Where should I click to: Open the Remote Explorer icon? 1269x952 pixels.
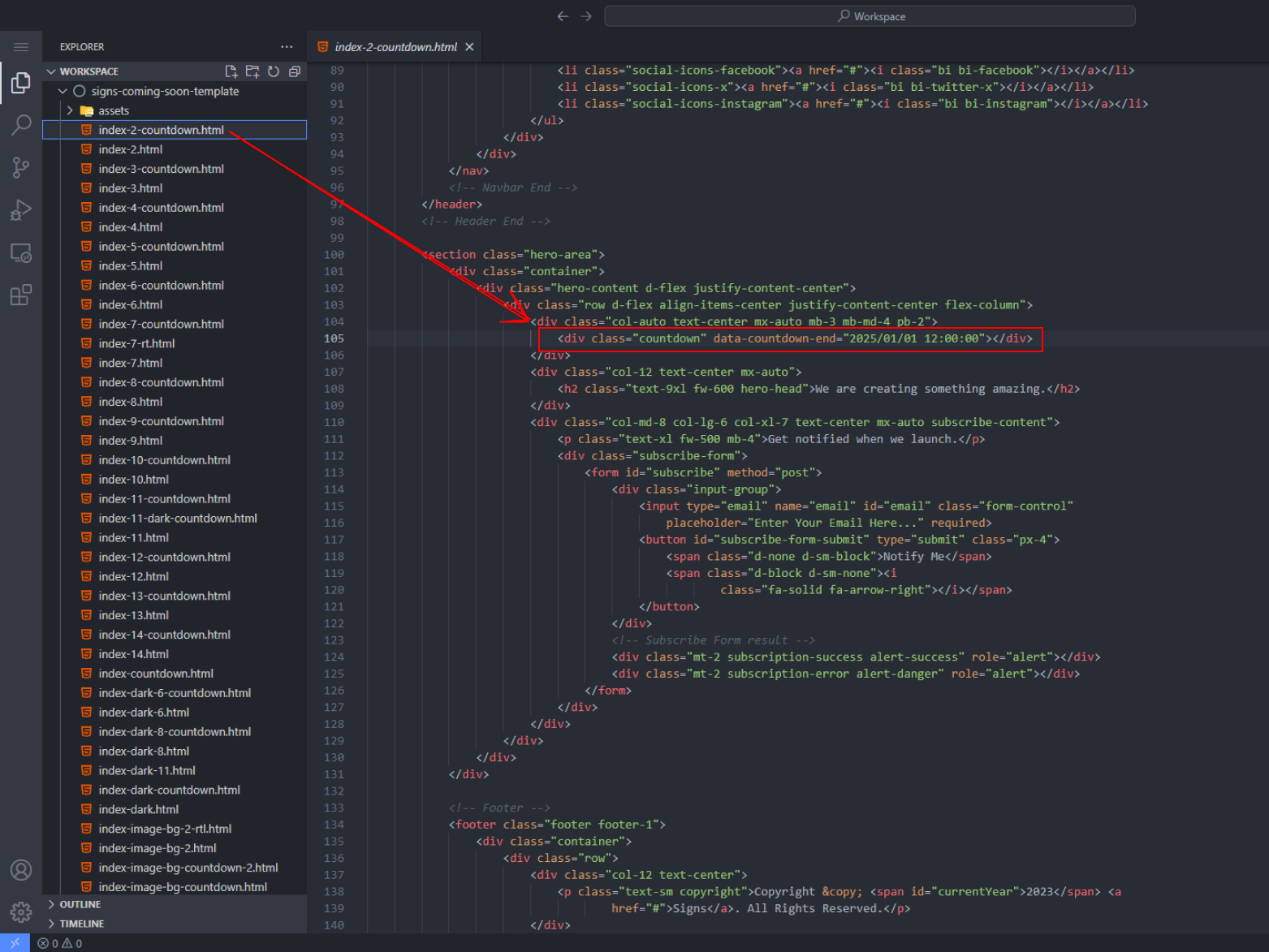[x=21, y=253]
